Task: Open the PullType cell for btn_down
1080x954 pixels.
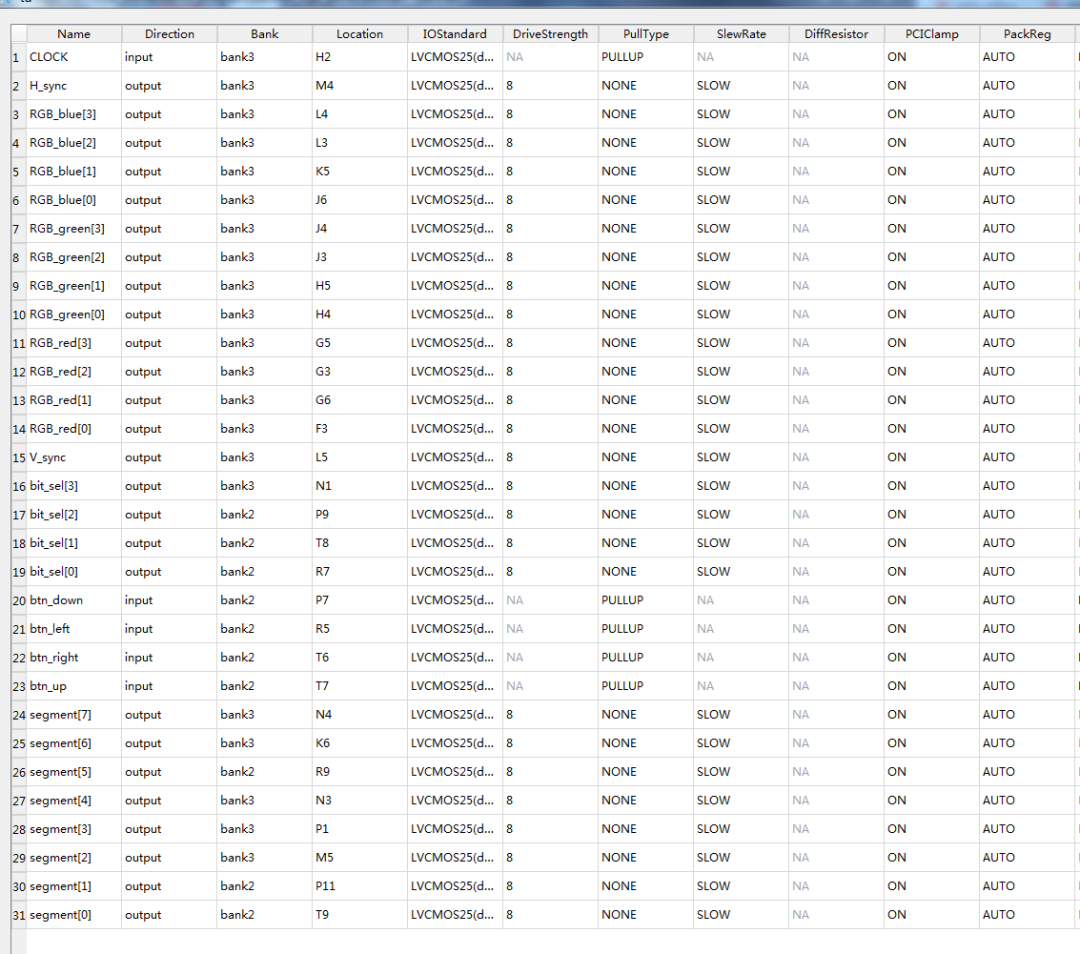Action: [x=645, y=600]
